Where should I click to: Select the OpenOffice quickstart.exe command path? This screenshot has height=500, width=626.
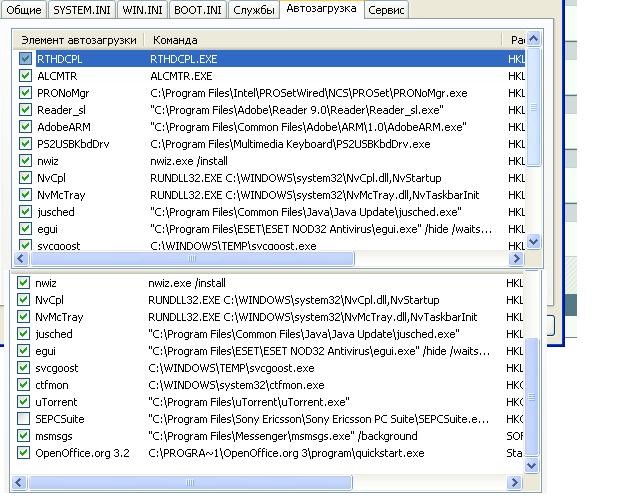286,453
